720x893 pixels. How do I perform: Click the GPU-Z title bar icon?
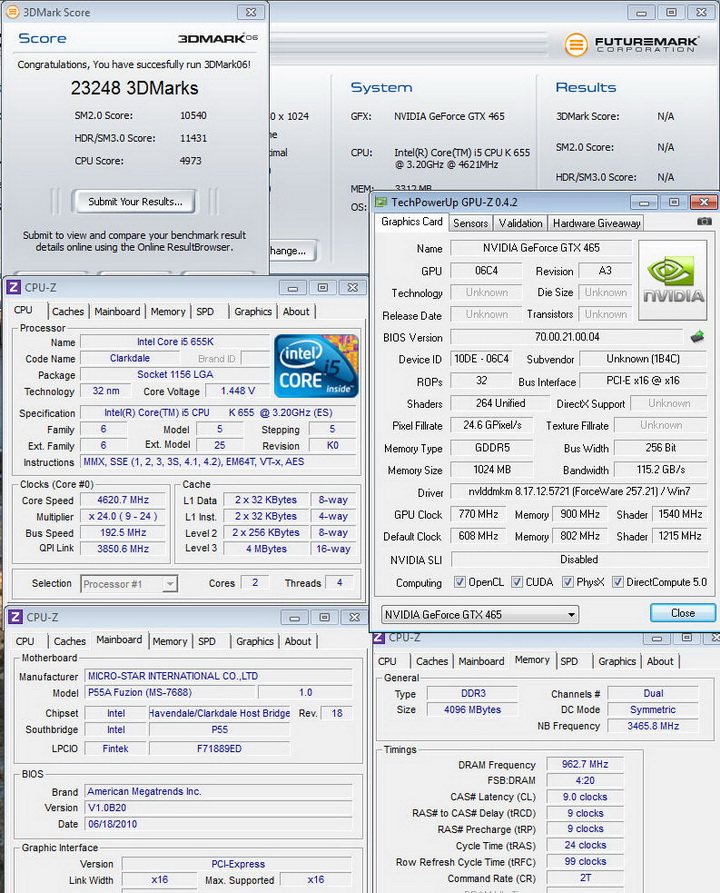381,202
